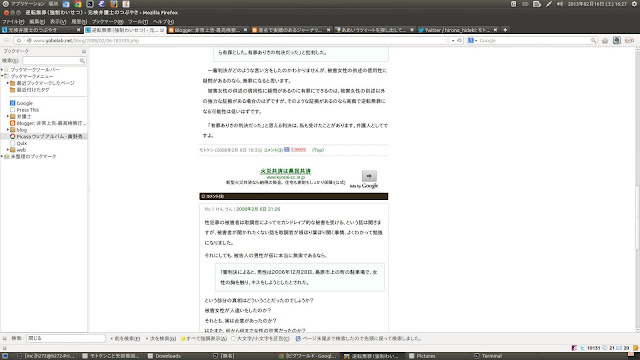Collapse ブックマークメニュー folder
Image resolution: width=640 pixels, height=360 pixels.
click(x=2, y=76)
